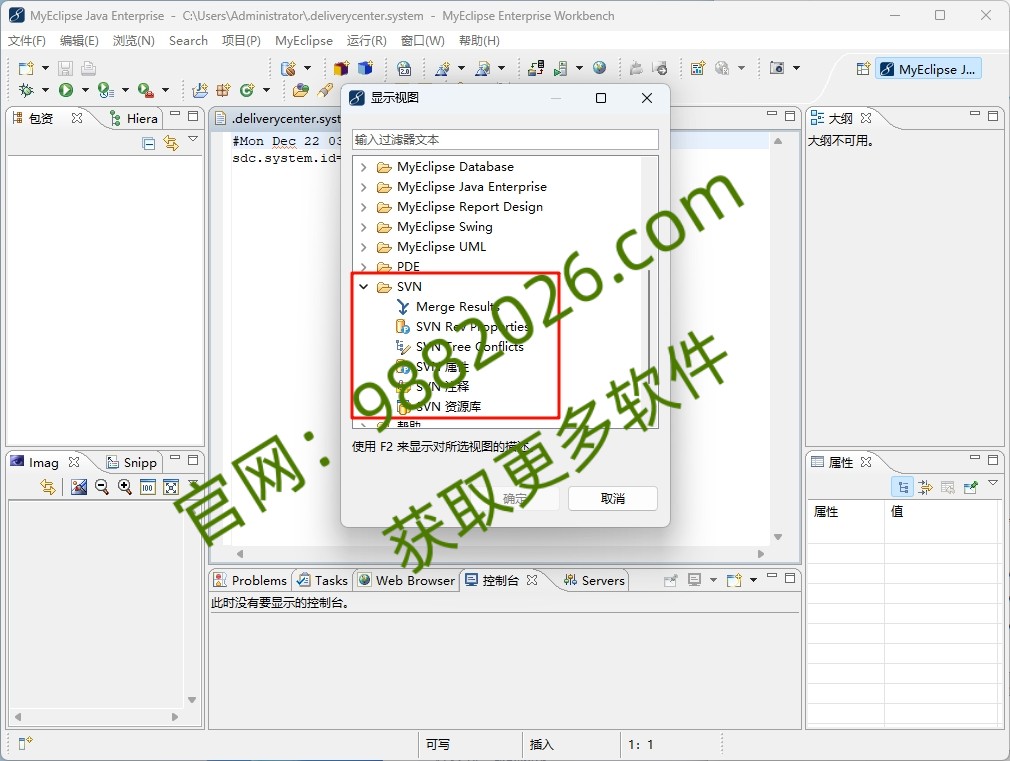Expand MyEclipse Database folder

click(x=364, y=168)
